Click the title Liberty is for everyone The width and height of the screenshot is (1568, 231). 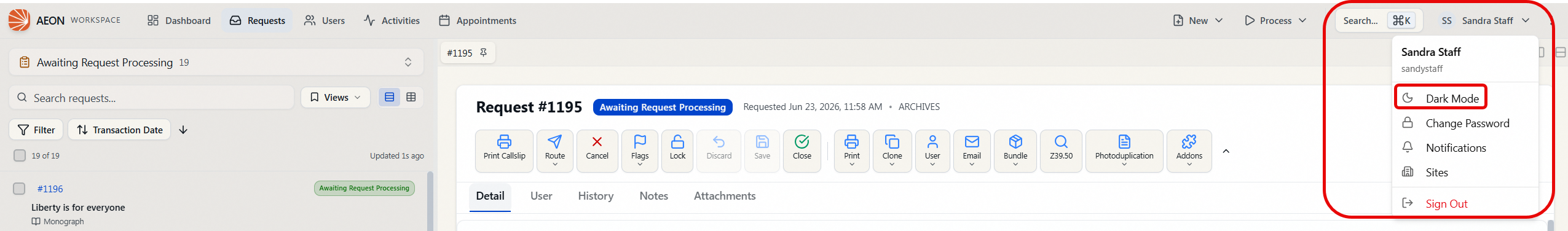pyautogui.click(x=78, y=208)
